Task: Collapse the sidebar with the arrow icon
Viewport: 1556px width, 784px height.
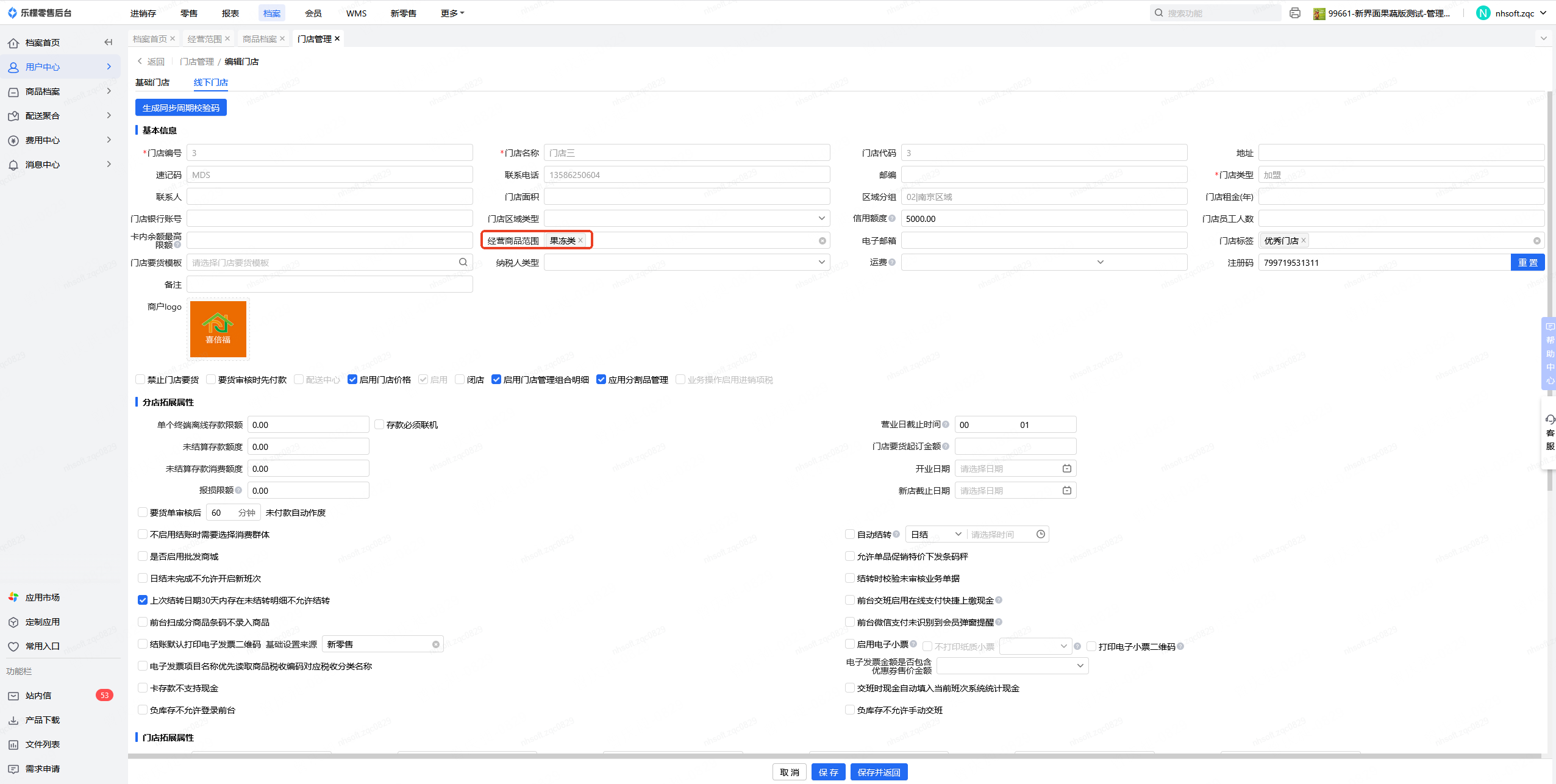Action: click(108, 42)
